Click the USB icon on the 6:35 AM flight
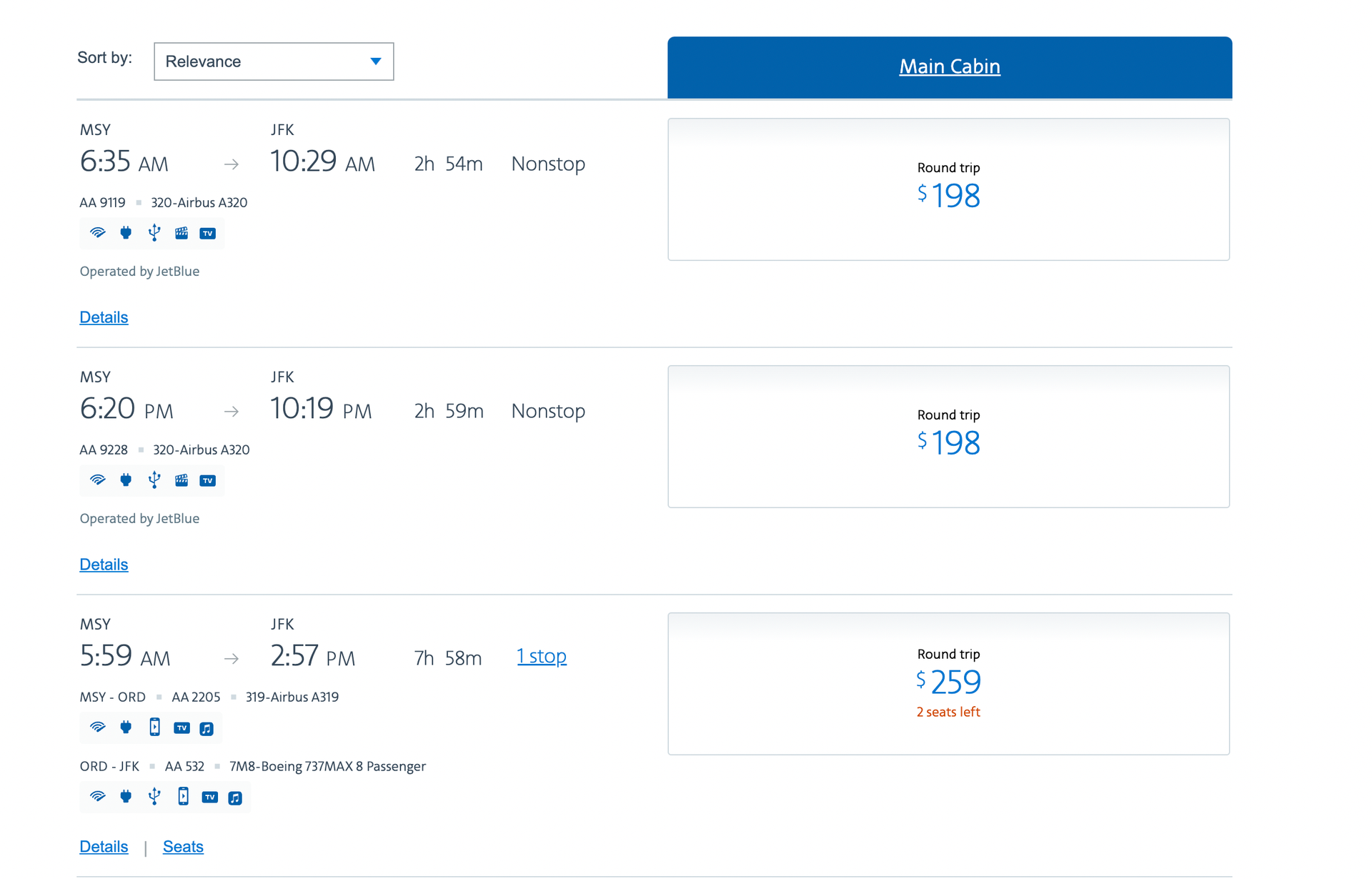 [154, 233]
